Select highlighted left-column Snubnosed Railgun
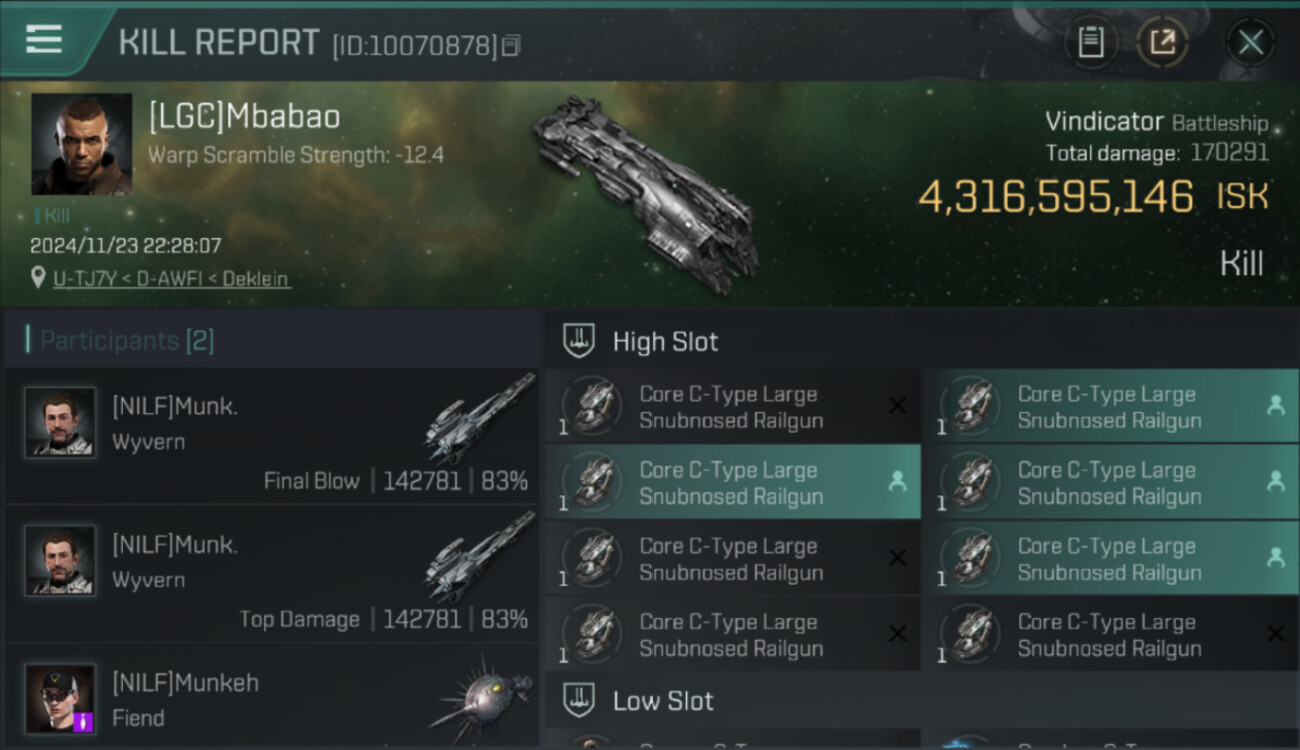 point(733,483)
